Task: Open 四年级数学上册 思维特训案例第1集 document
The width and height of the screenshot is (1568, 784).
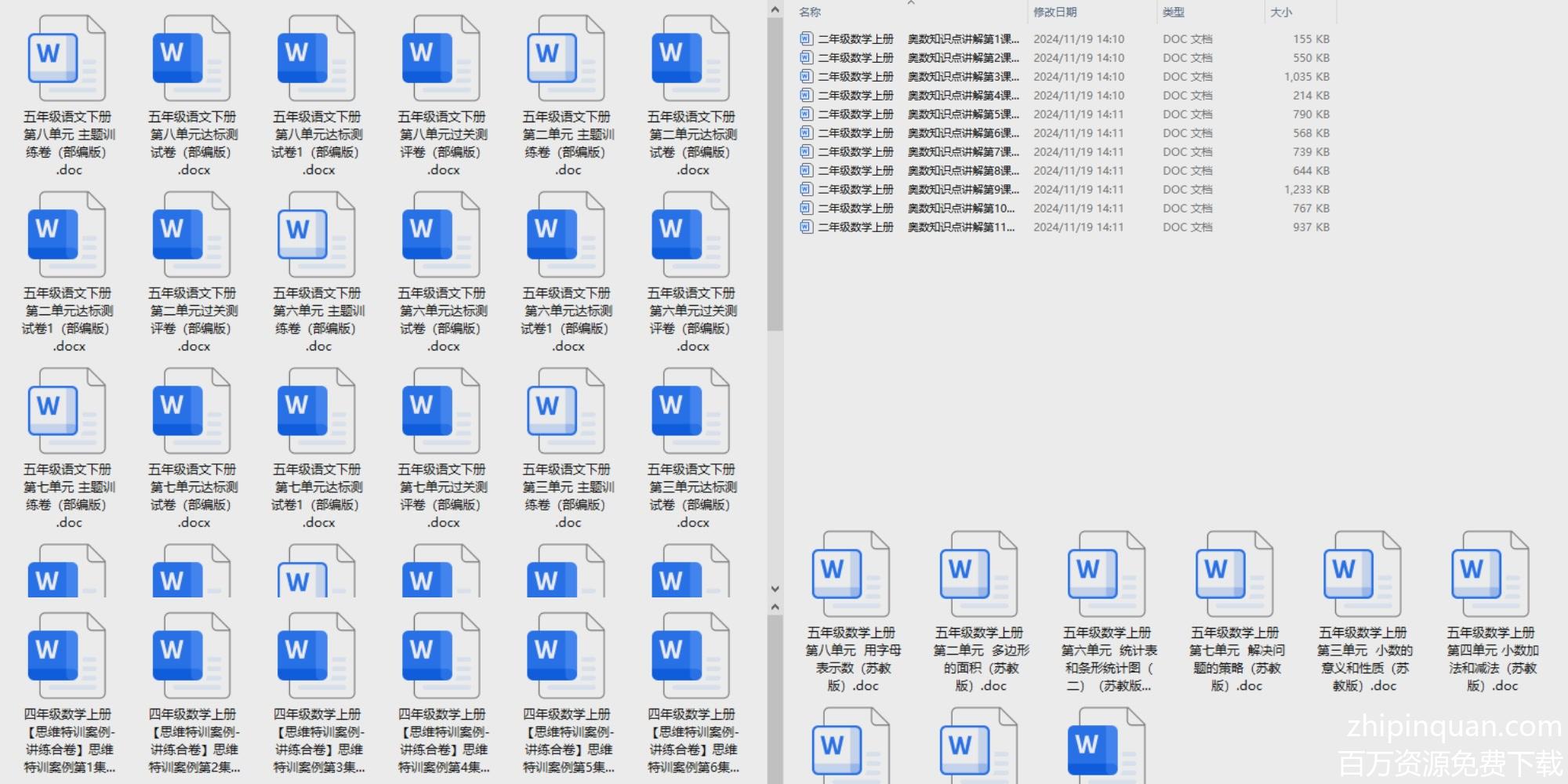Action: coord(67,657)
